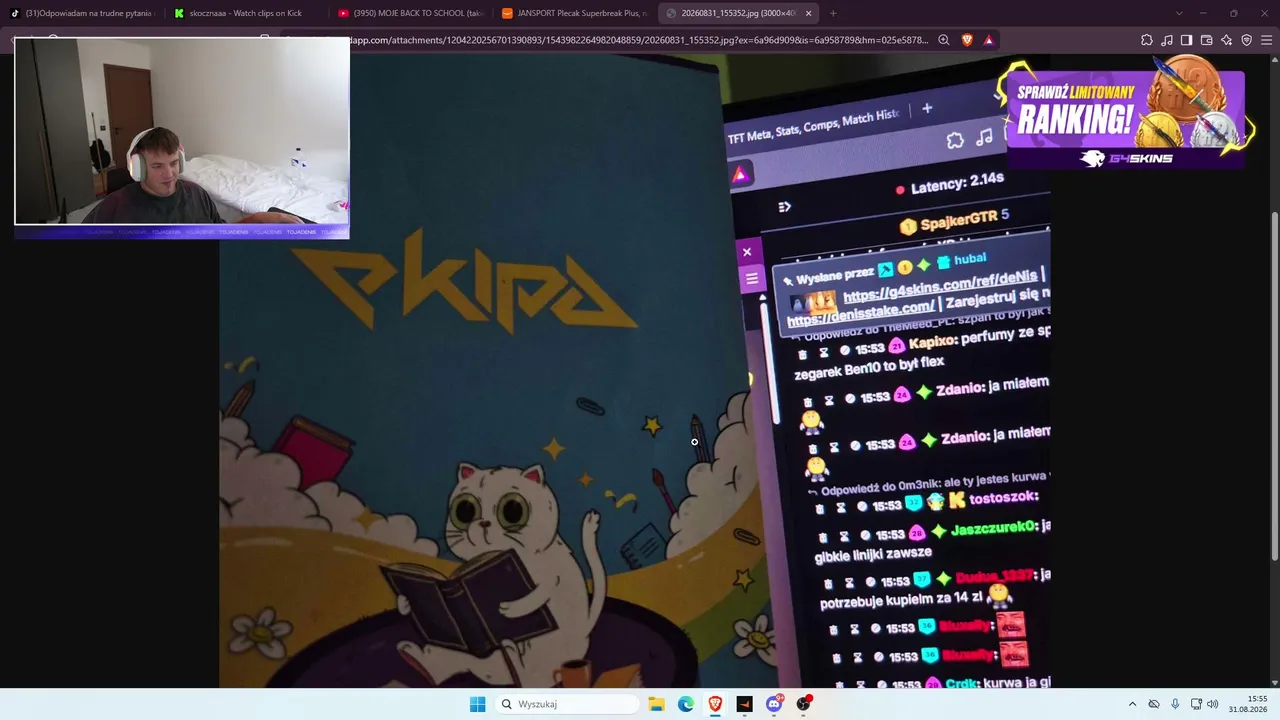
Task: Open the Brave Rewards triangle icon
Action: coord(988,40)
